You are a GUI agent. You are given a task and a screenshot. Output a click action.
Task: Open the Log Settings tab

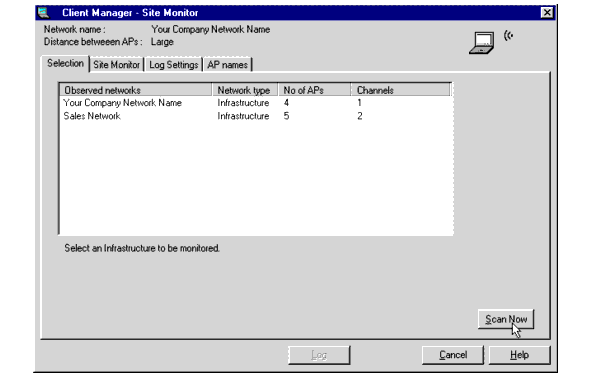pyautogui.click(x=173, y=65)
